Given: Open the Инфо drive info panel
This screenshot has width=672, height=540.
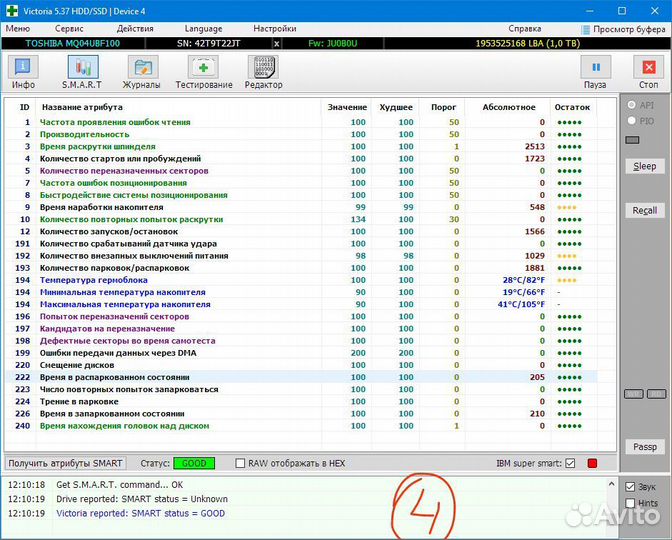Looking at the screenshot, I should [x=23, y=71].
